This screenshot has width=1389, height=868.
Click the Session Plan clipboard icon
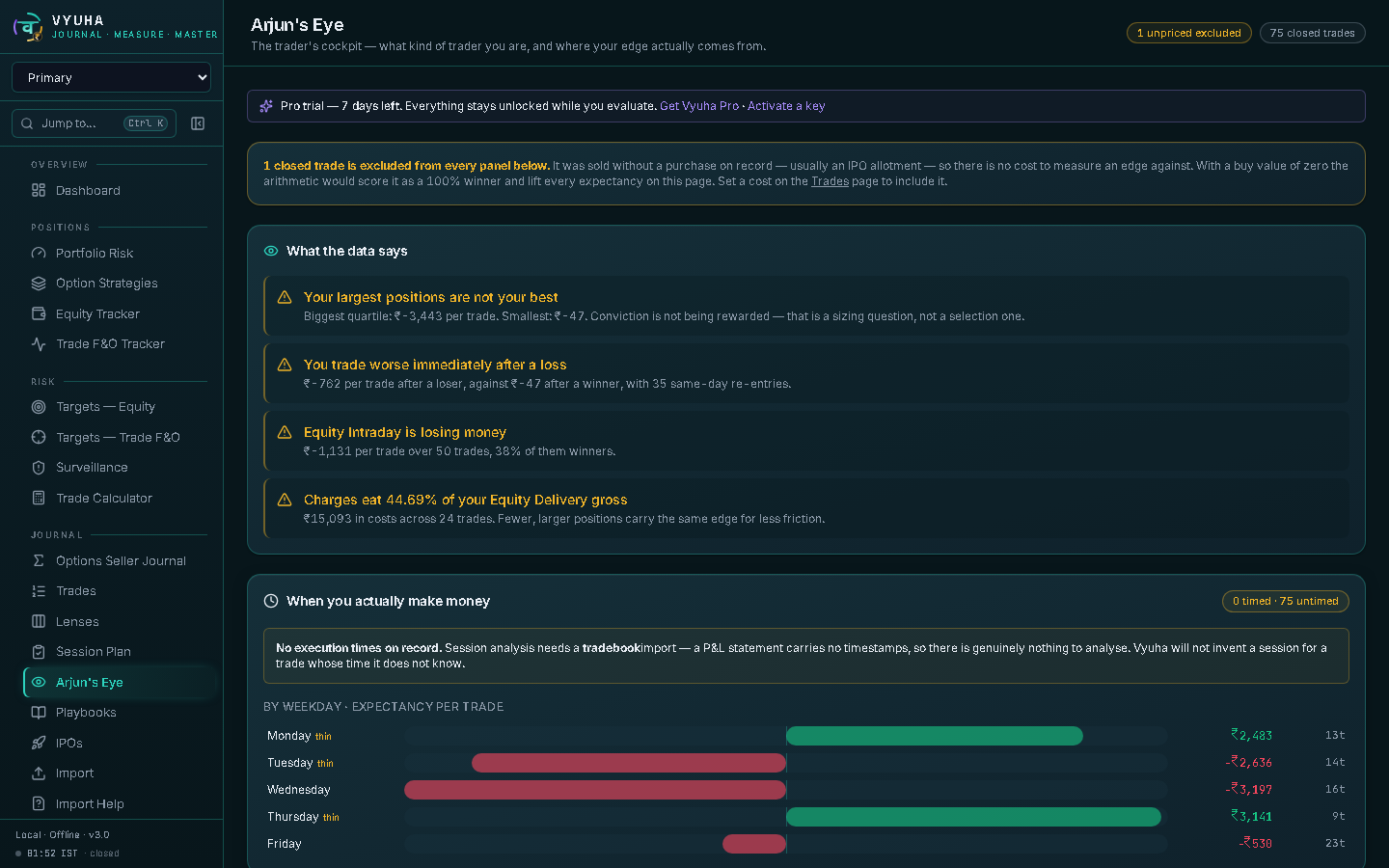pos(39,652)
